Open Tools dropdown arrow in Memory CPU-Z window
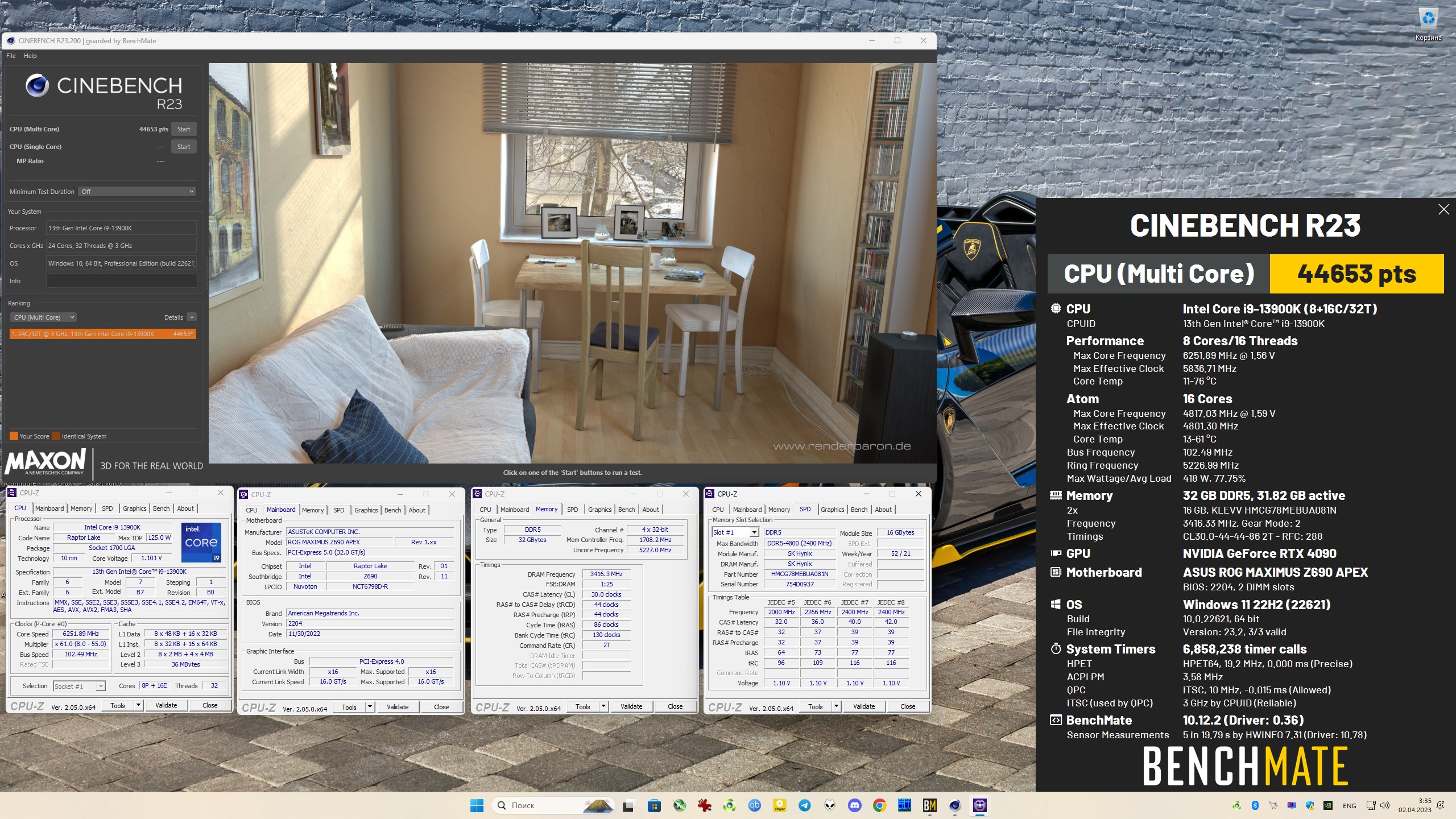The height and width of the screenshot is (819, 1456). (603, 706)
